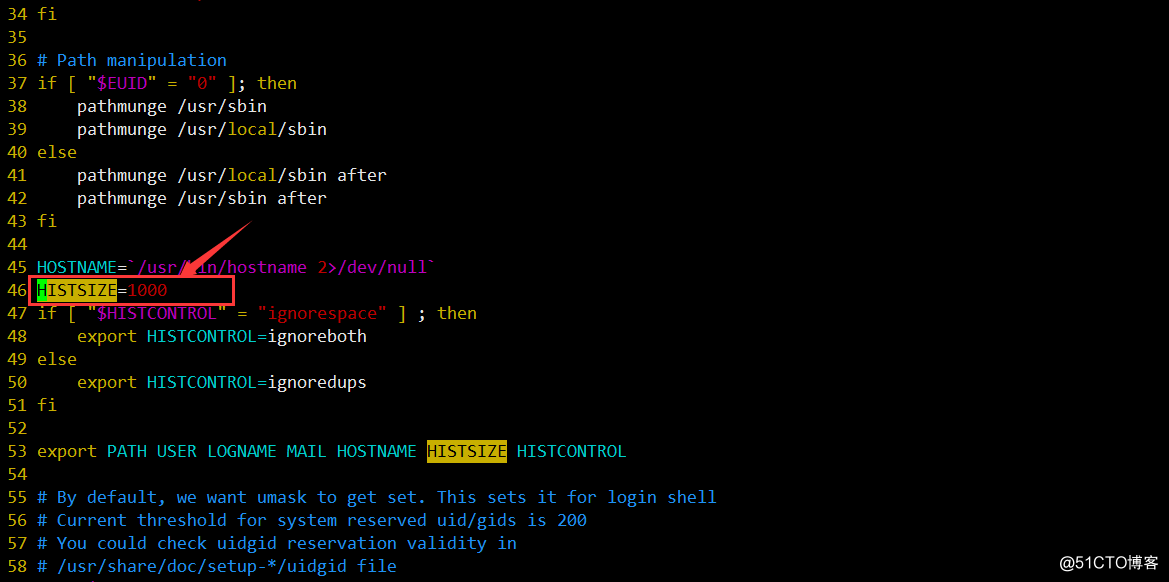Screen dimensions: 1169x582
Task: Click 'then' at end of line 47
Action: pos(456,312)
